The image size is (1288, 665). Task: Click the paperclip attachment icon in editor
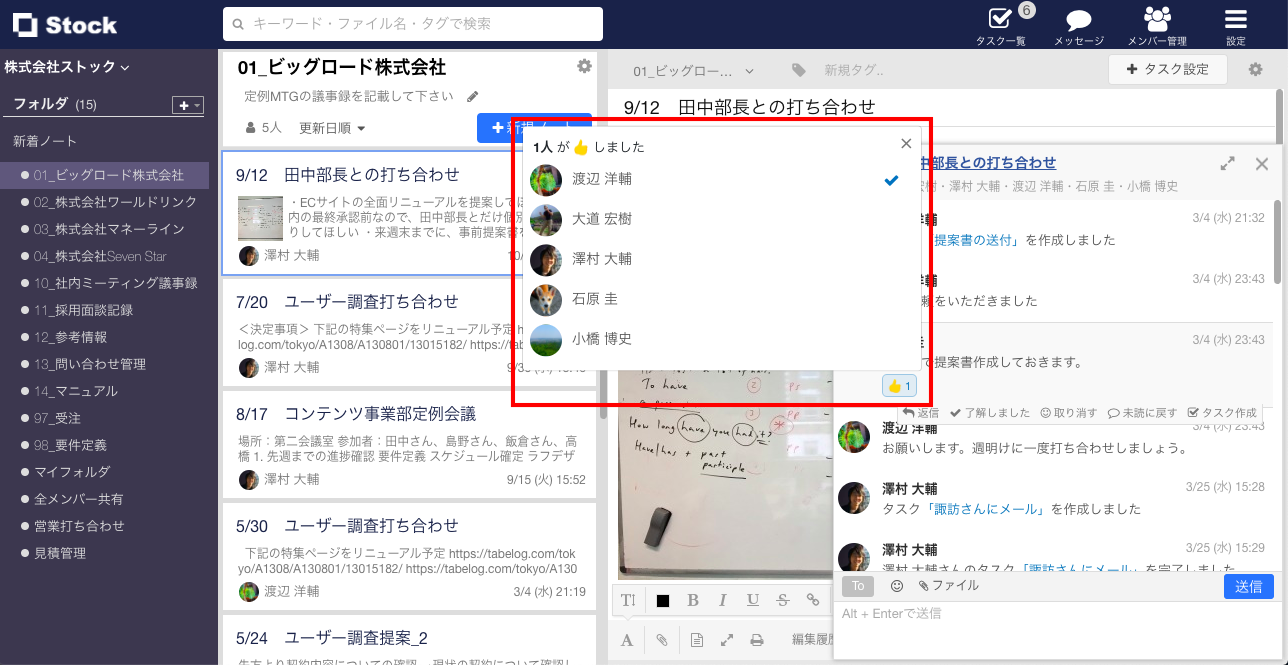pos(661,640)
